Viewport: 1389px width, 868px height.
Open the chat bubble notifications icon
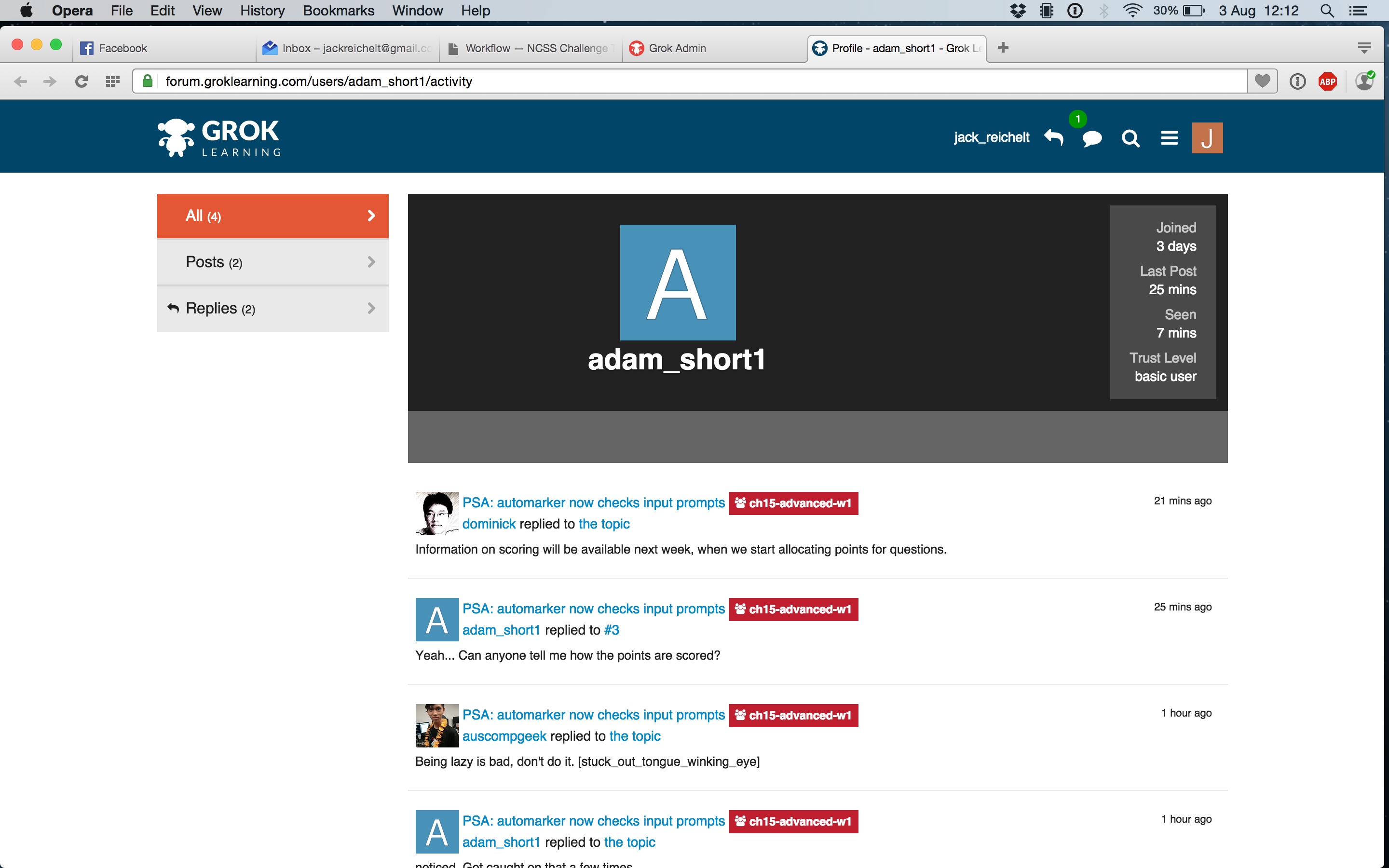tap(1092, 138)
